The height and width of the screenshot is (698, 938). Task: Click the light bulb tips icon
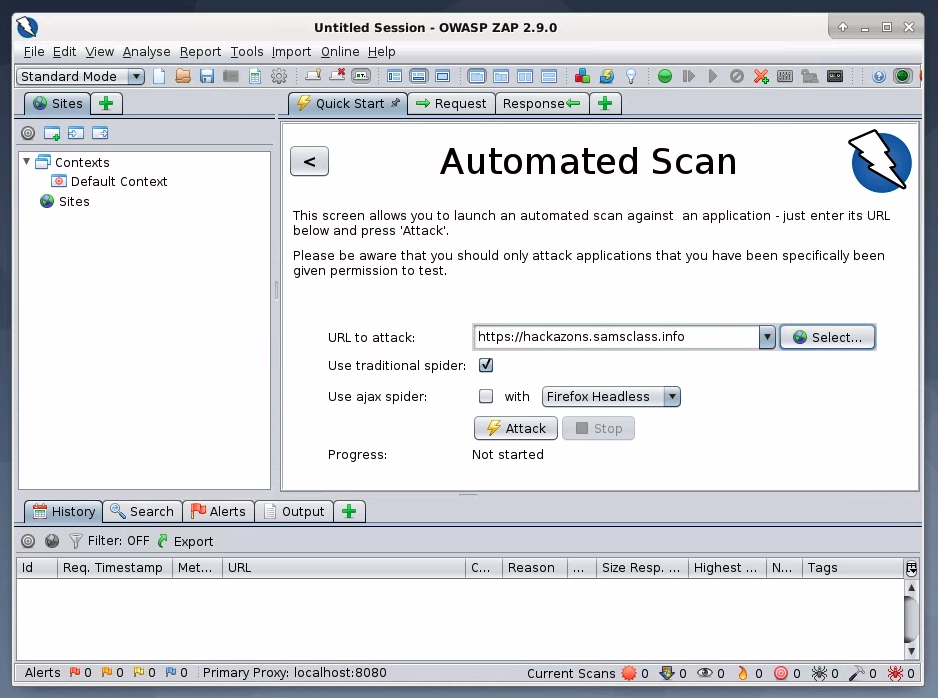(x=631, y=76)
